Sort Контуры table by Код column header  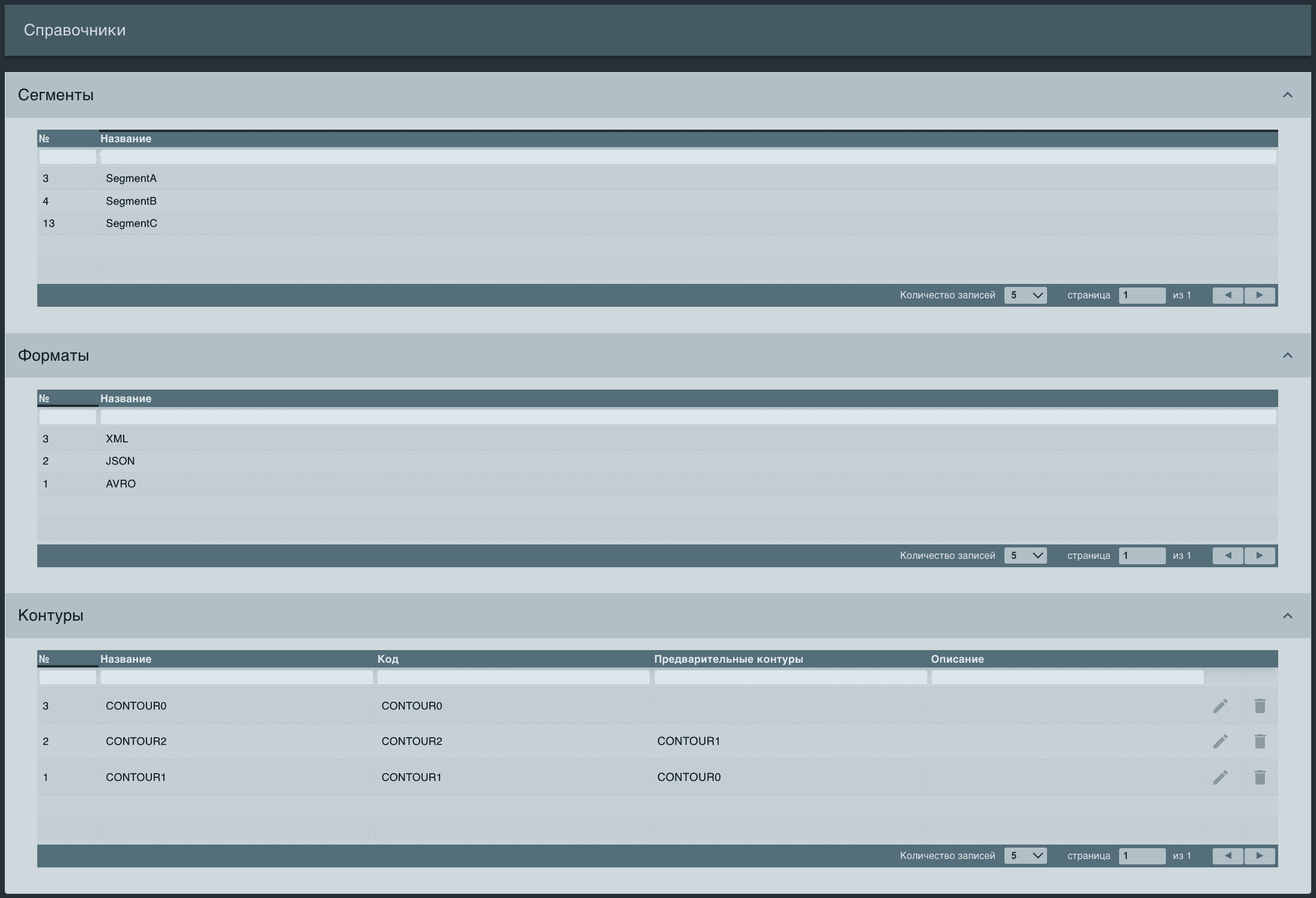(x=388, y=659)
